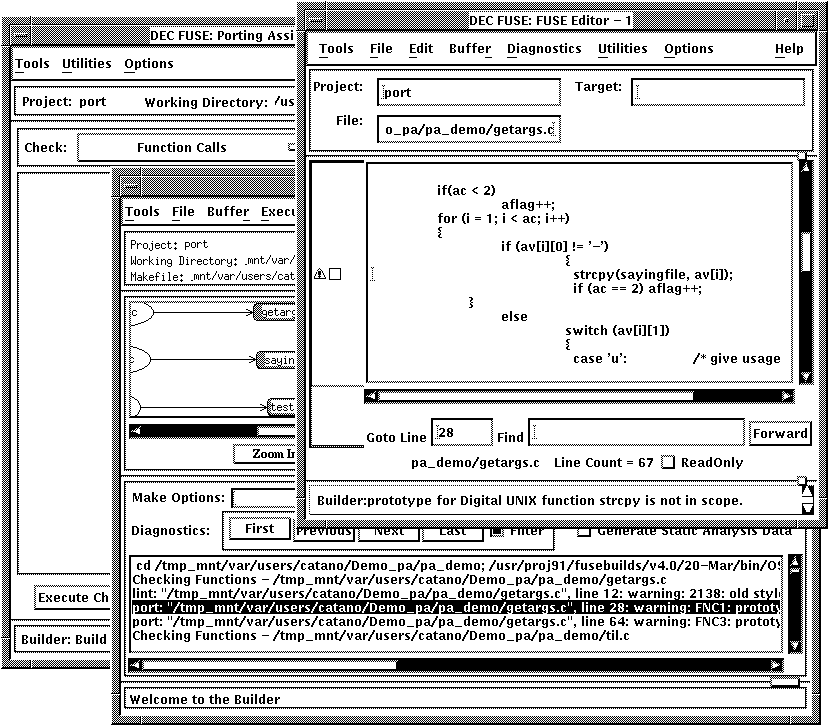Image resolution: width=829 pixels, height=727 pixels.
Task: Click editor horizontal scrollbar right arrow
Action: click(x=788, y=396)
